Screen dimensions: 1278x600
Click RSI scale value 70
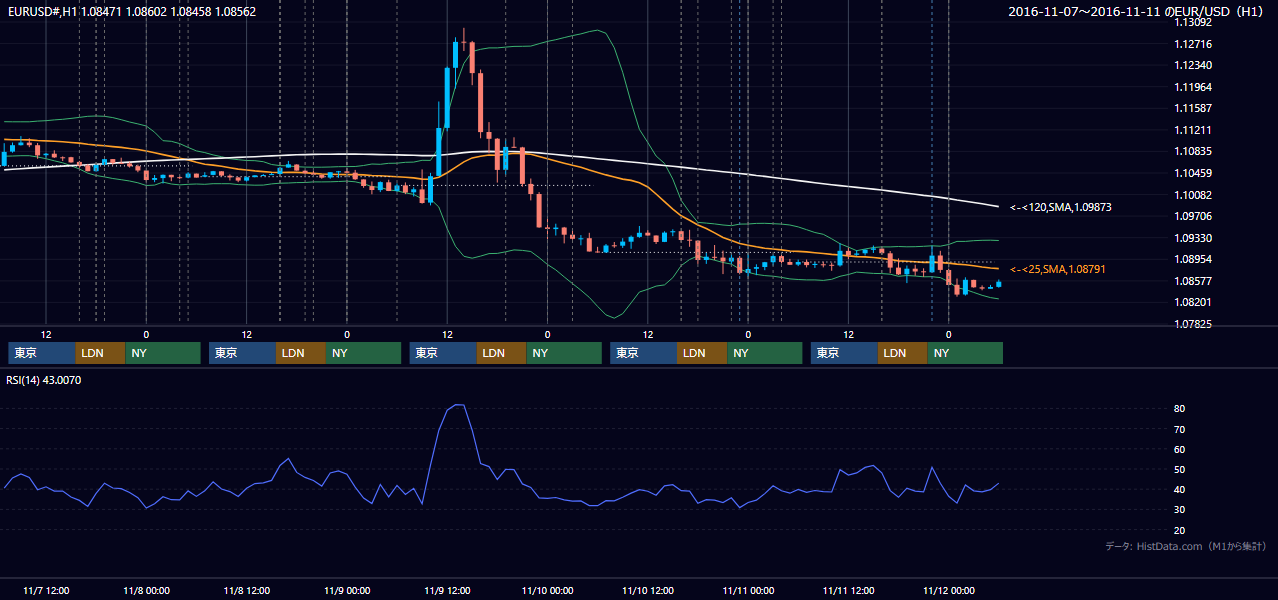1180,429
